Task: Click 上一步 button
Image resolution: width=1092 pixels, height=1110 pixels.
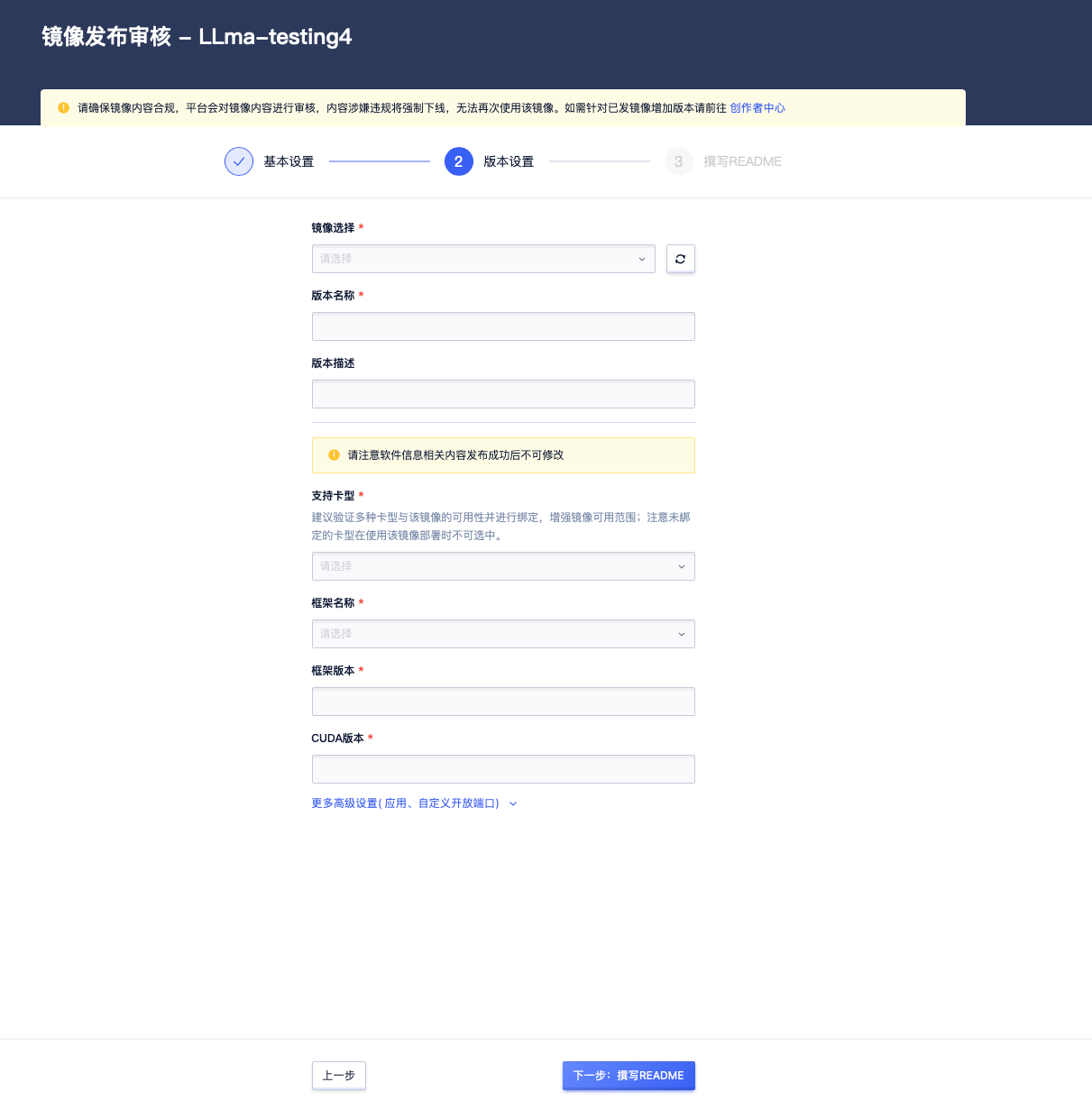Action: pos(339,1076)
